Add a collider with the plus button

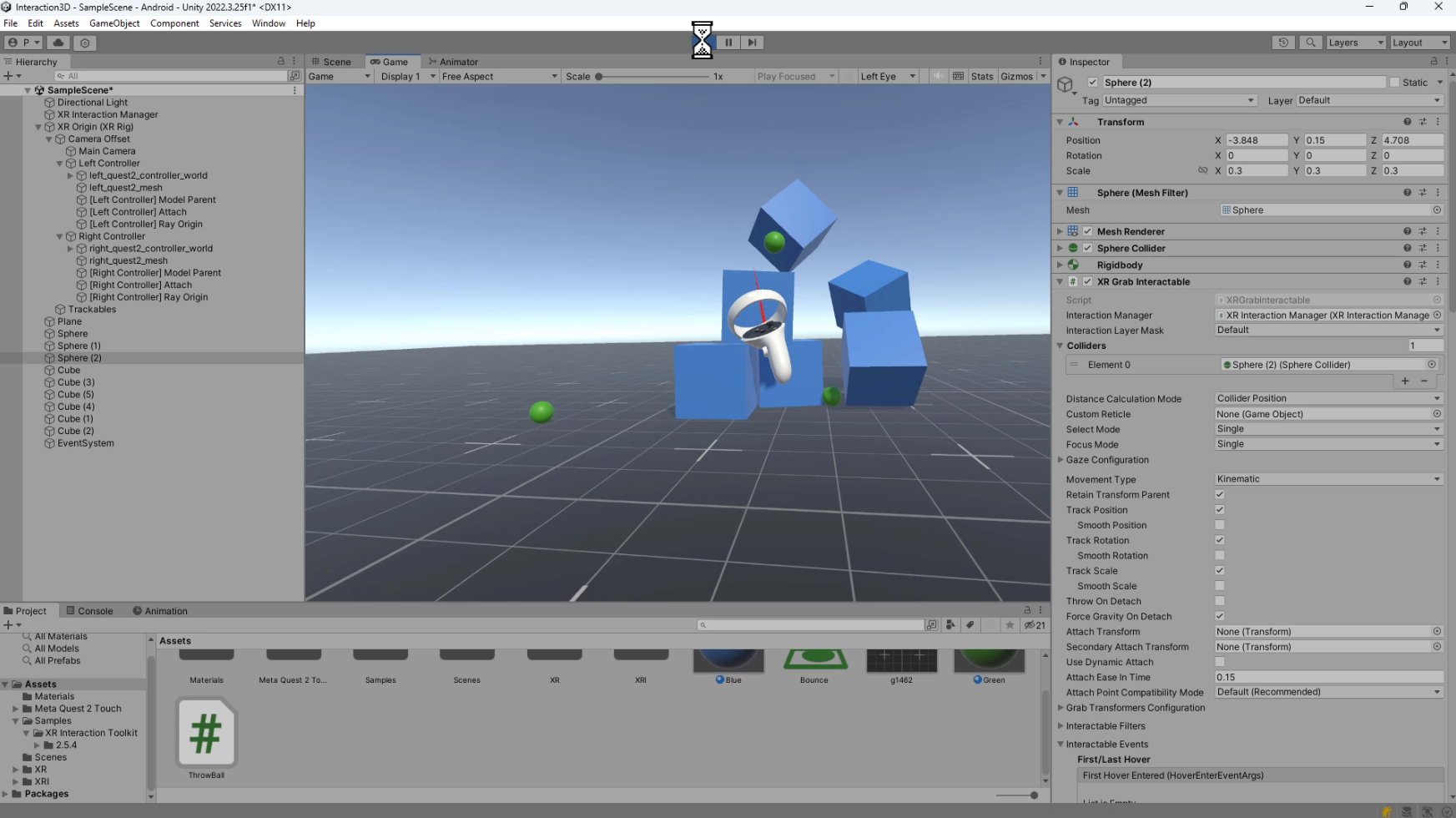click(x=1404, y=381)
